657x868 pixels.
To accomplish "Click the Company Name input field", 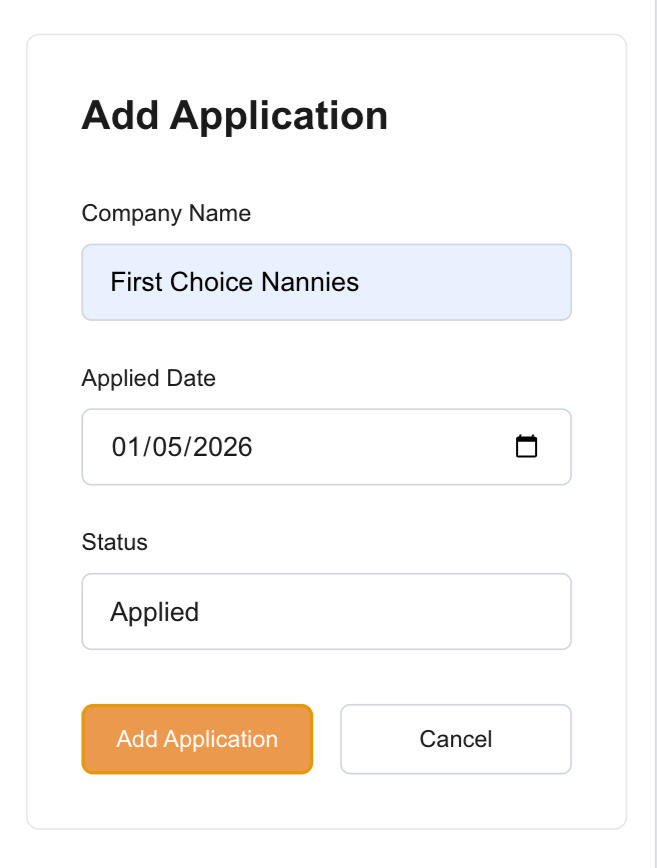I will 326,282.
